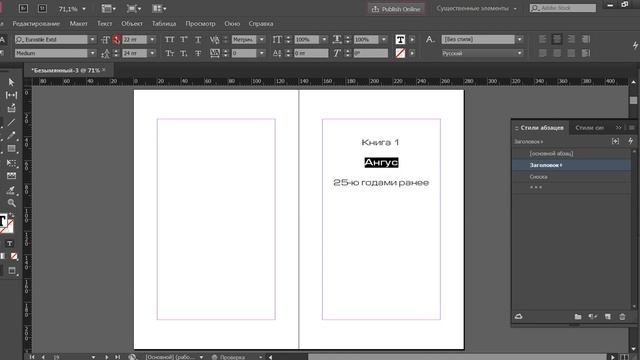Select the Pen tool

[x=11, y=135]
